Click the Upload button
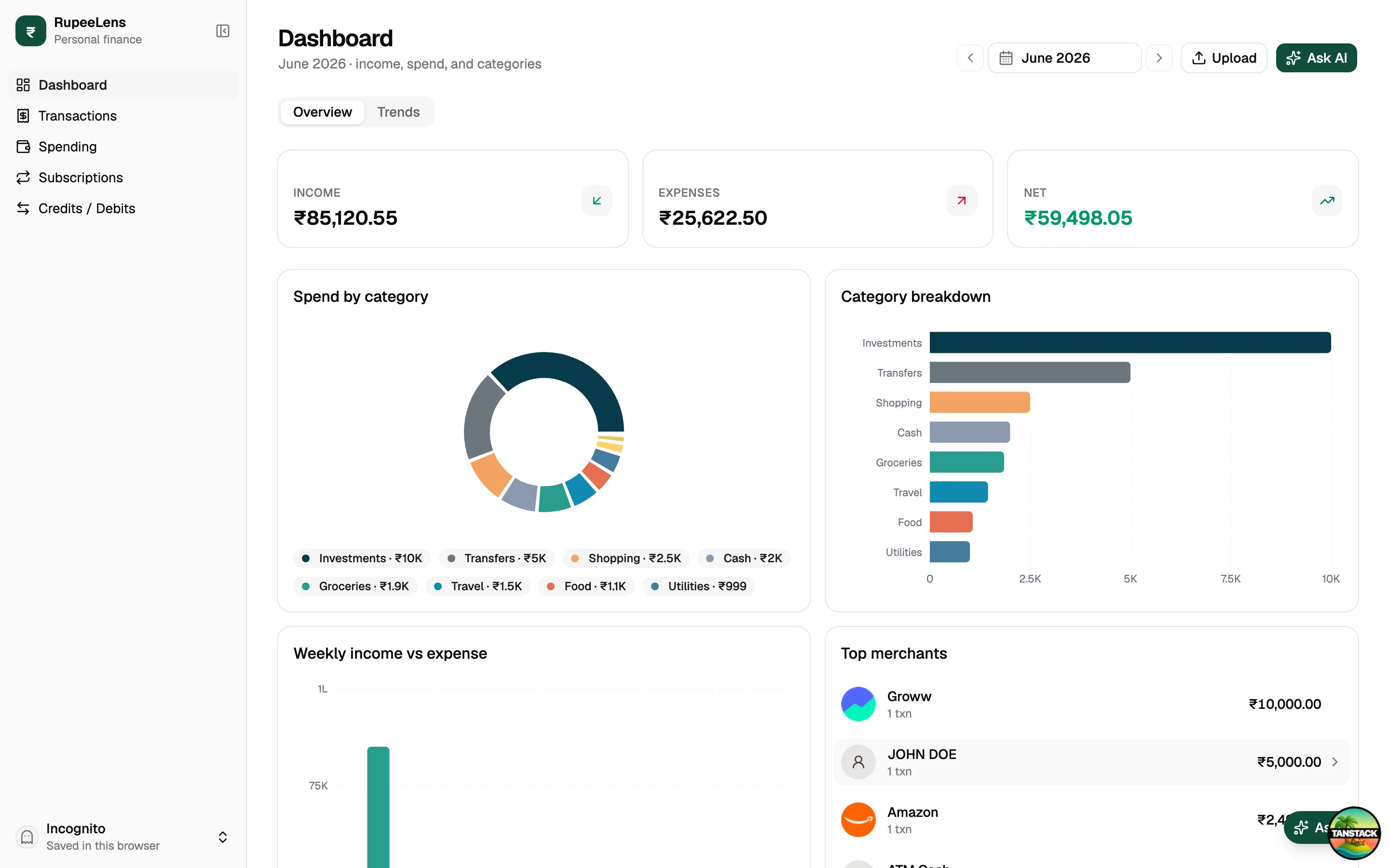1389x868 pixels. pos(1224,58)
